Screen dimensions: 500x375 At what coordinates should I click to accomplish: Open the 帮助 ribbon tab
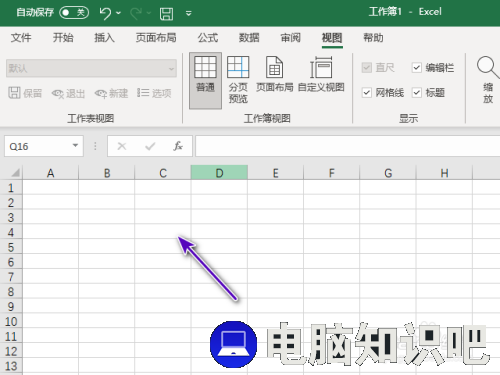pos(373,38)
